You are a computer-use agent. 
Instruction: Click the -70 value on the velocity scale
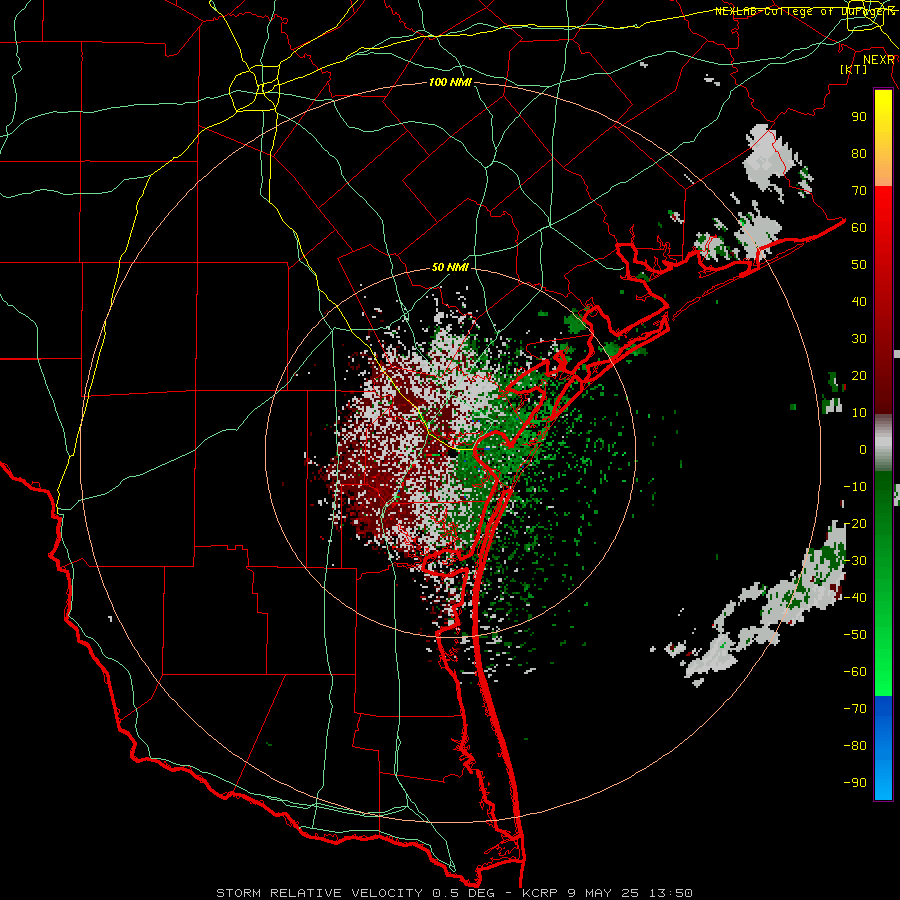[x=855, y=709]
